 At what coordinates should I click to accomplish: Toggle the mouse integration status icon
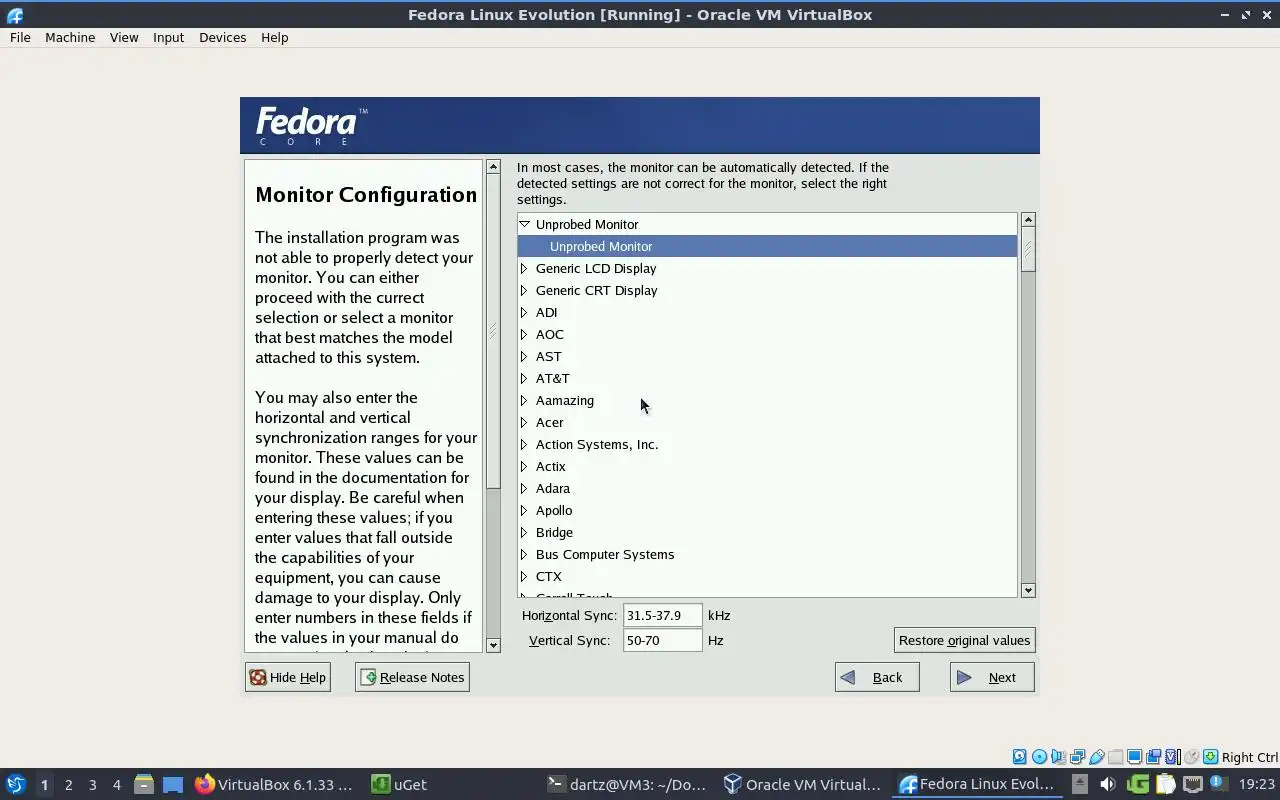tap(1191, 757)
